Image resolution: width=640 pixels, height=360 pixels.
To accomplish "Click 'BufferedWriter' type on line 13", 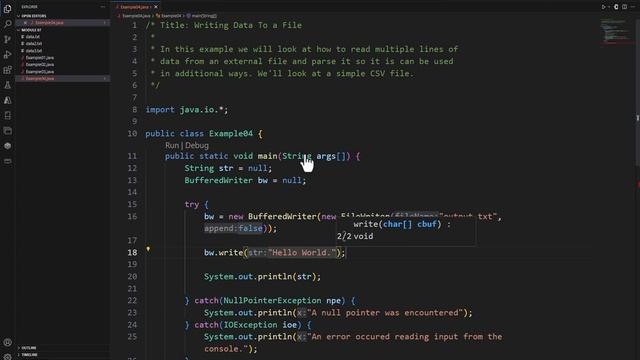I will [x=218, y=180].
